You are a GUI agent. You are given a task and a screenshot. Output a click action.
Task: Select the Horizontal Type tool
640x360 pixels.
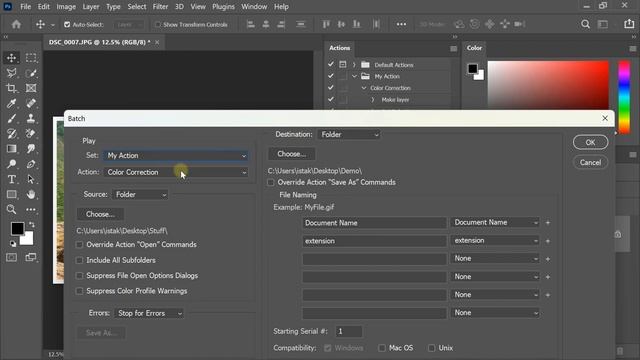(x=11, y=179)
